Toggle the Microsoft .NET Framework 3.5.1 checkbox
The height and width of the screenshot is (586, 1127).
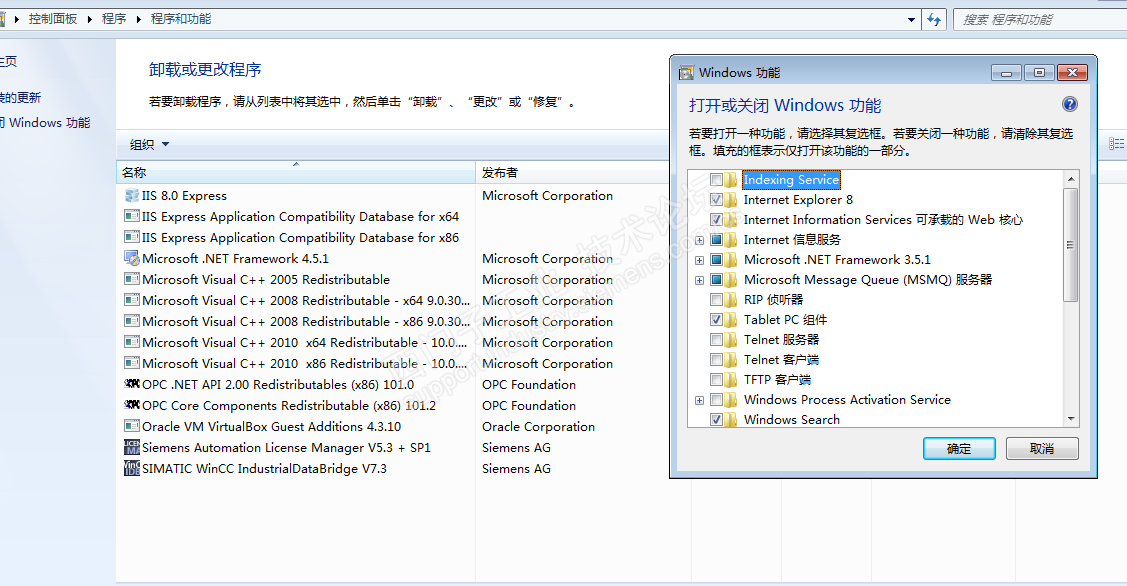[x=716, y=260]
